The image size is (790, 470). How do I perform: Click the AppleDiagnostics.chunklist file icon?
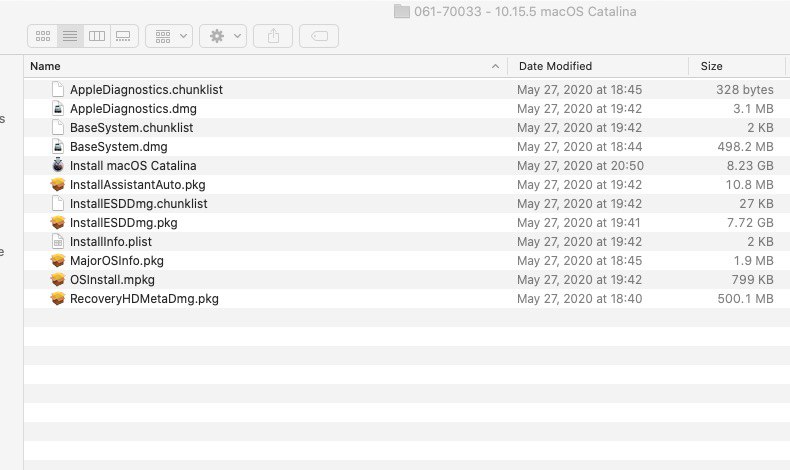tap(58, 89)
